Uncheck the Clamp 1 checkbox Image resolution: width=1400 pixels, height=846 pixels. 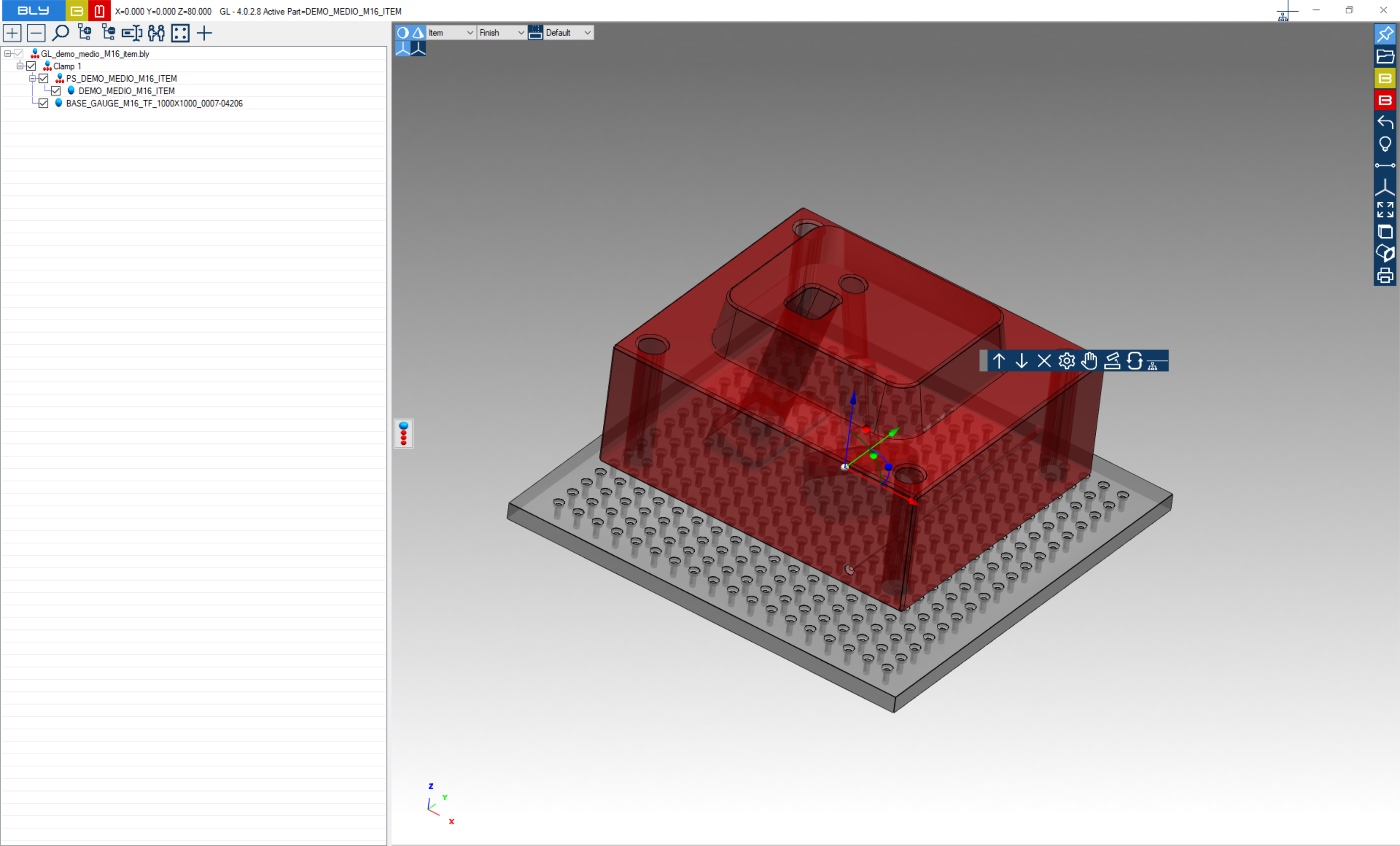[31, 66]
